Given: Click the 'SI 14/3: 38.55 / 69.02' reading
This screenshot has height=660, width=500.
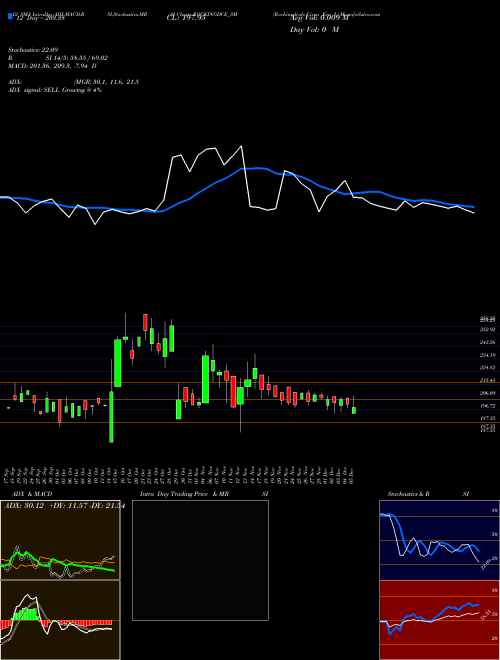Looking at the screenshot, I should click(x=77, y=58).
